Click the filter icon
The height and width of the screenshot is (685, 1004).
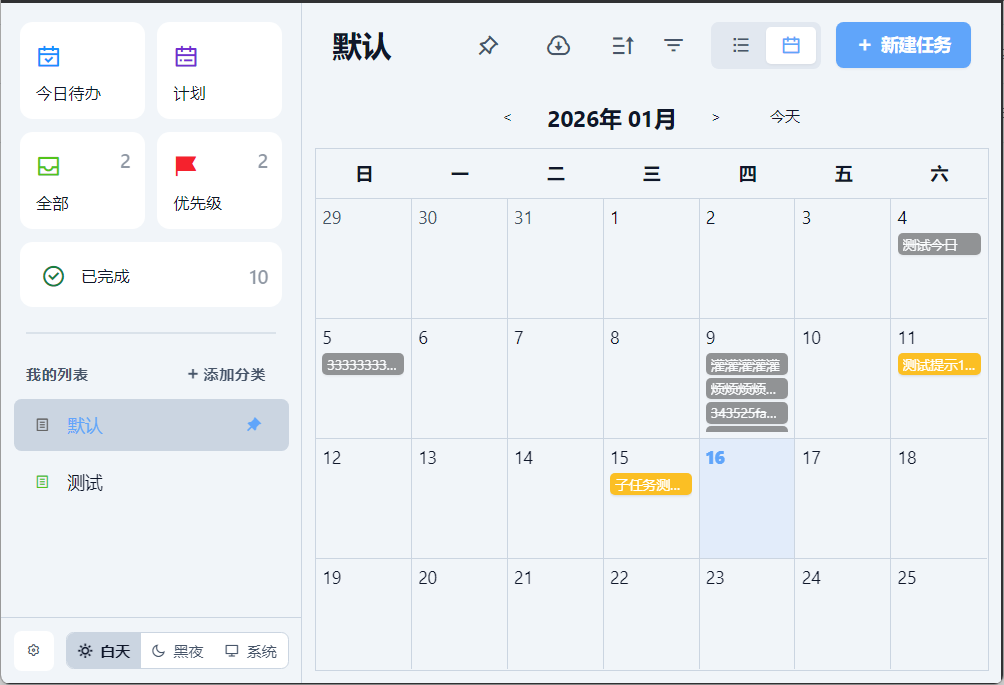[x=673, y=45]
